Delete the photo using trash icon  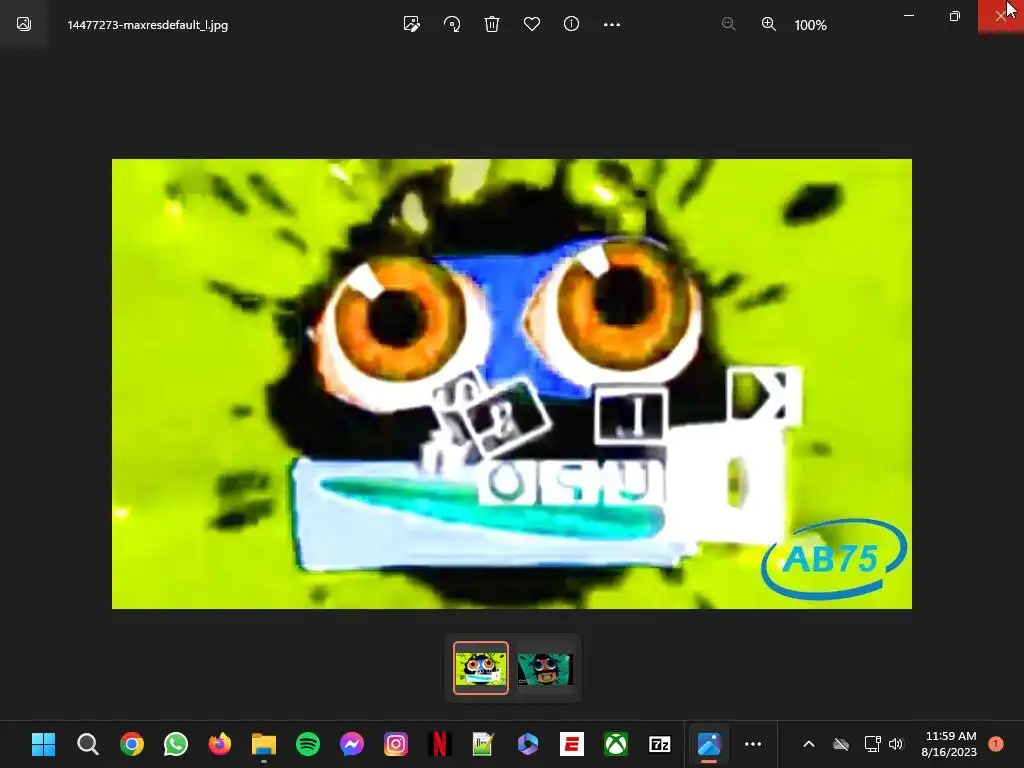point(492,25)
